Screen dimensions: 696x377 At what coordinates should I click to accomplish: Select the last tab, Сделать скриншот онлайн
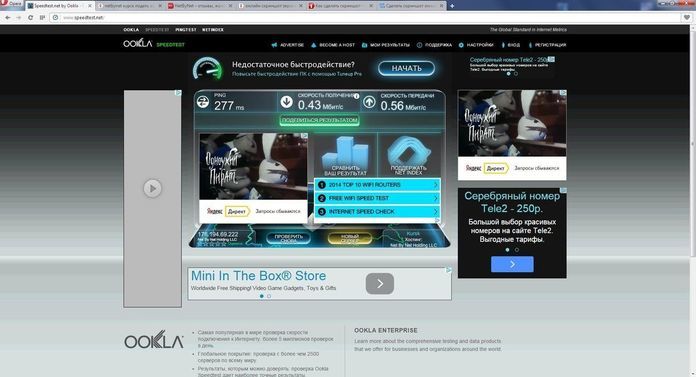pyautogui.click(x=412, y=6)
